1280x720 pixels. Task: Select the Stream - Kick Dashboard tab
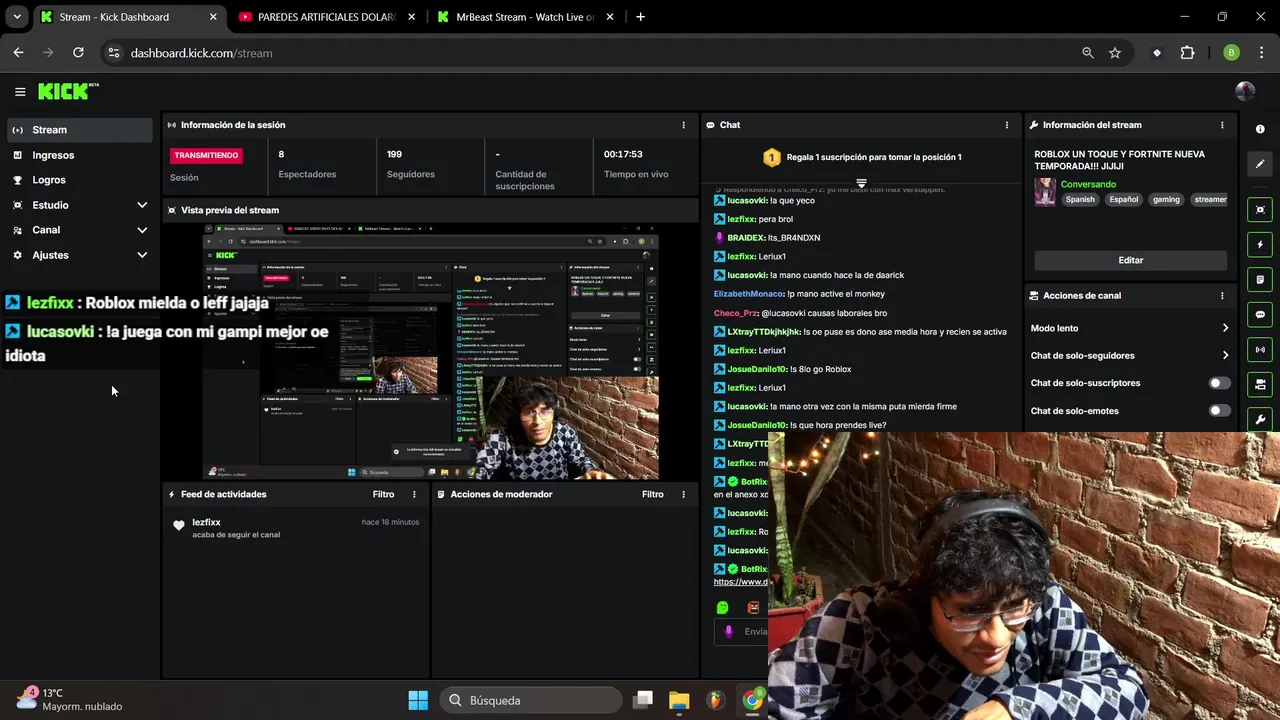pyautogui.click(x=128, y=17)
